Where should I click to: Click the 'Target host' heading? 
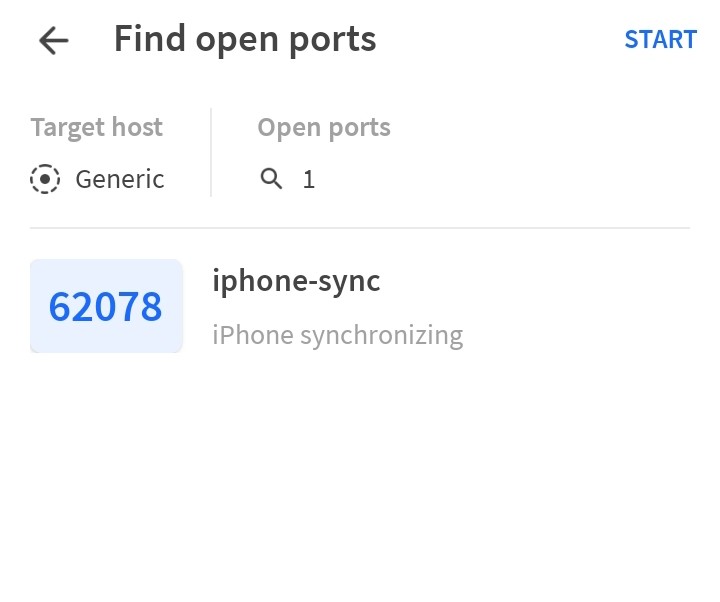[96, 128]
